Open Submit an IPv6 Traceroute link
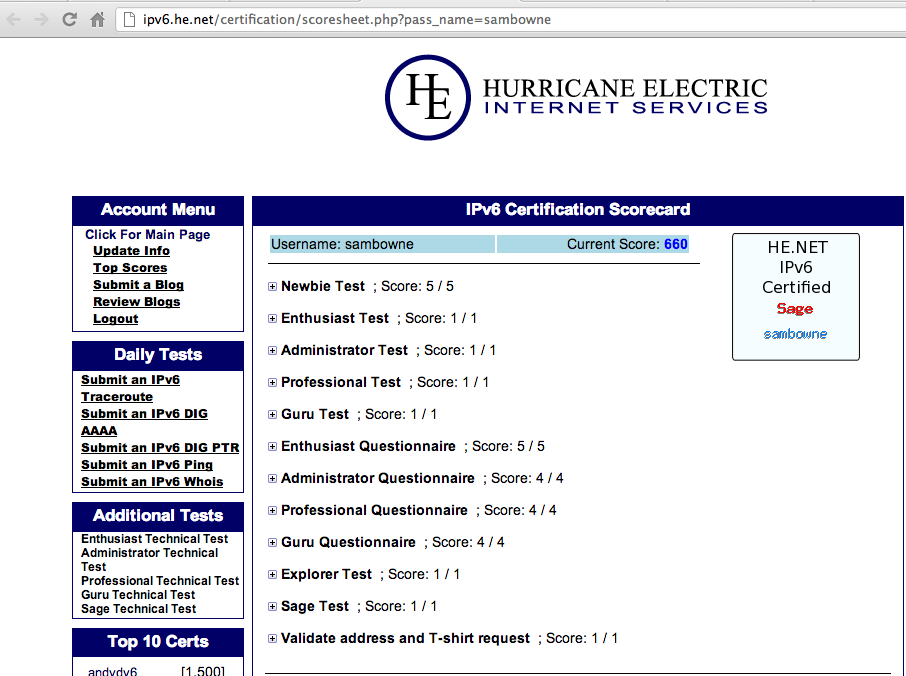This screenshot has height=676, width=906. pyautogui.click(x=130, y=388)
